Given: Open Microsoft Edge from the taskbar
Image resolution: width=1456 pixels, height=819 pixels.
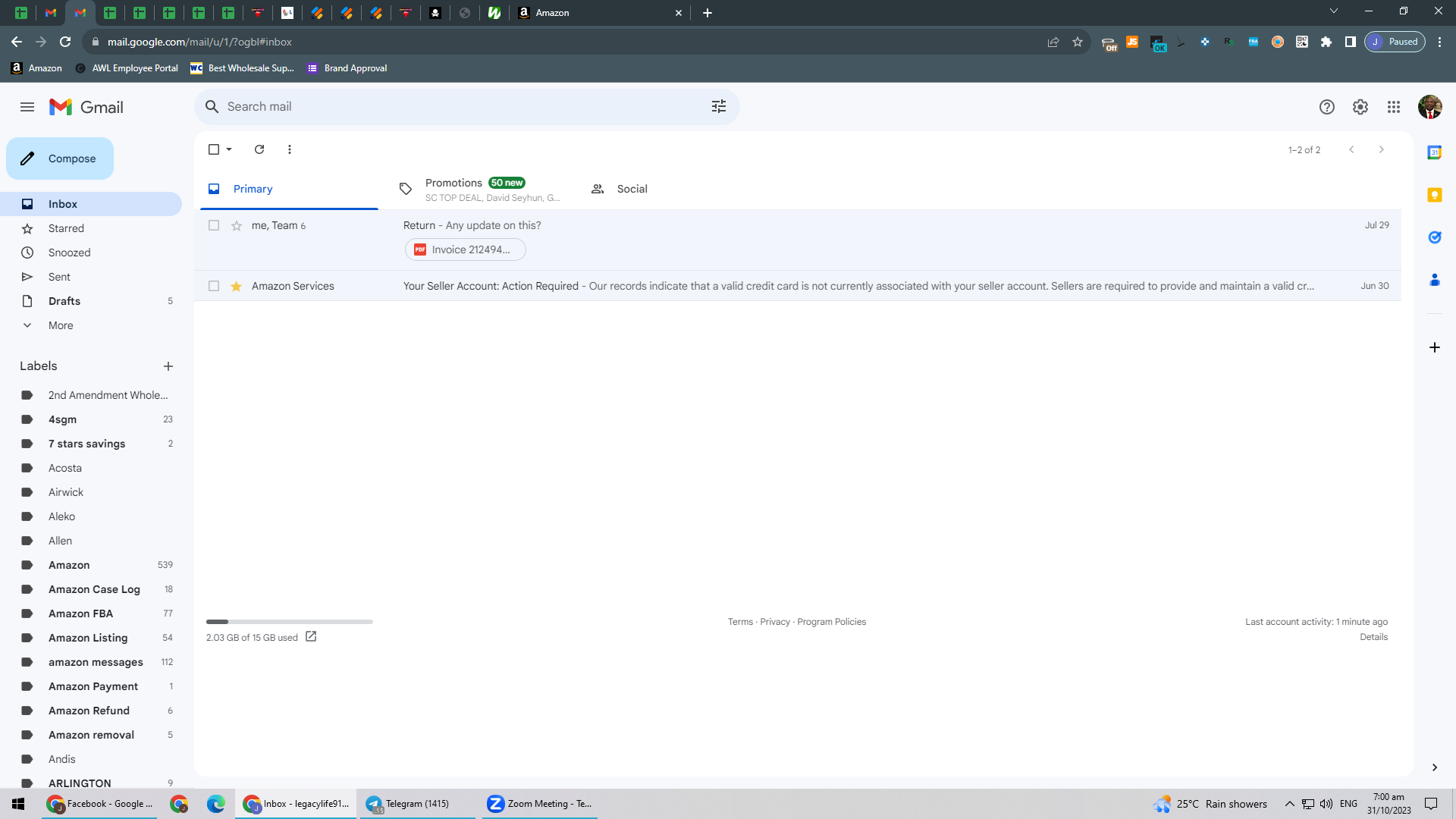Looking at the screenshot, I should pyautogui.click(x=216, y=804).
